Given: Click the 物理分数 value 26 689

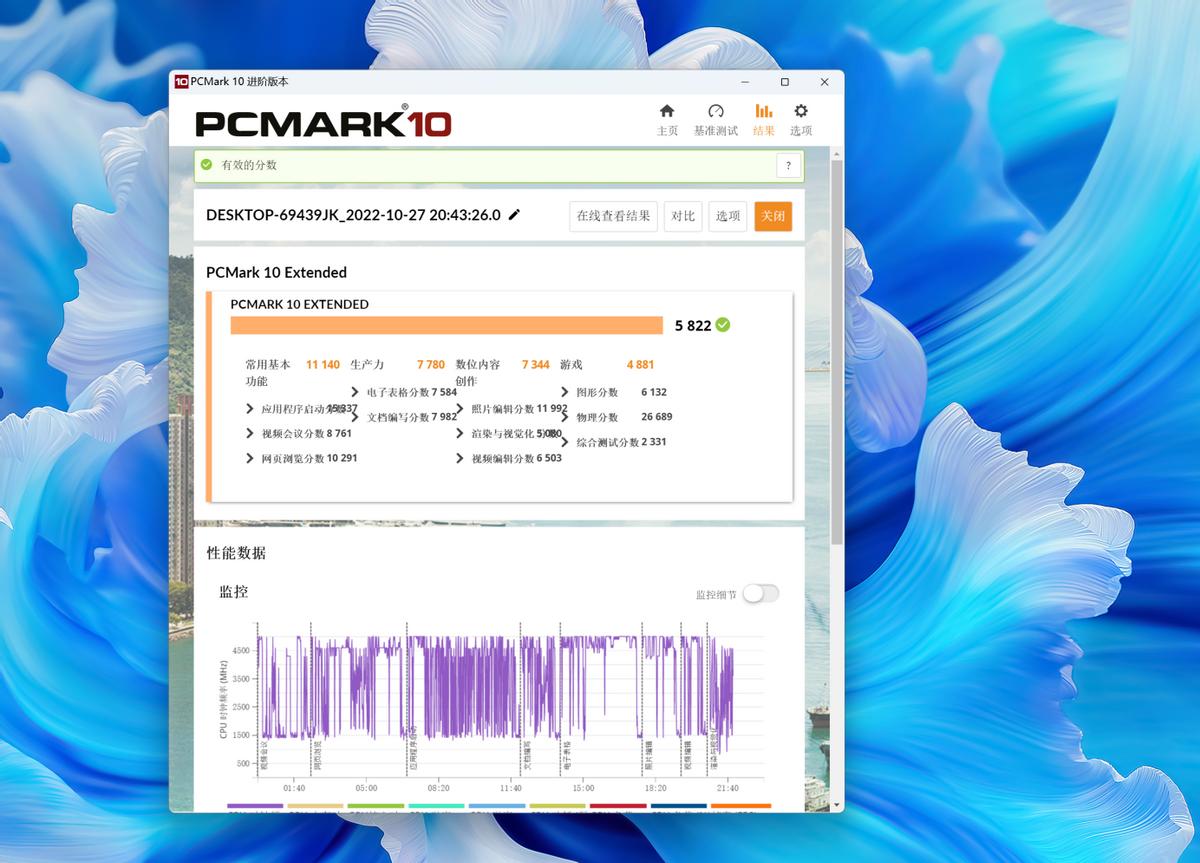Looking at the screenshot, I should pyautogui.click(x=657, y=417).
